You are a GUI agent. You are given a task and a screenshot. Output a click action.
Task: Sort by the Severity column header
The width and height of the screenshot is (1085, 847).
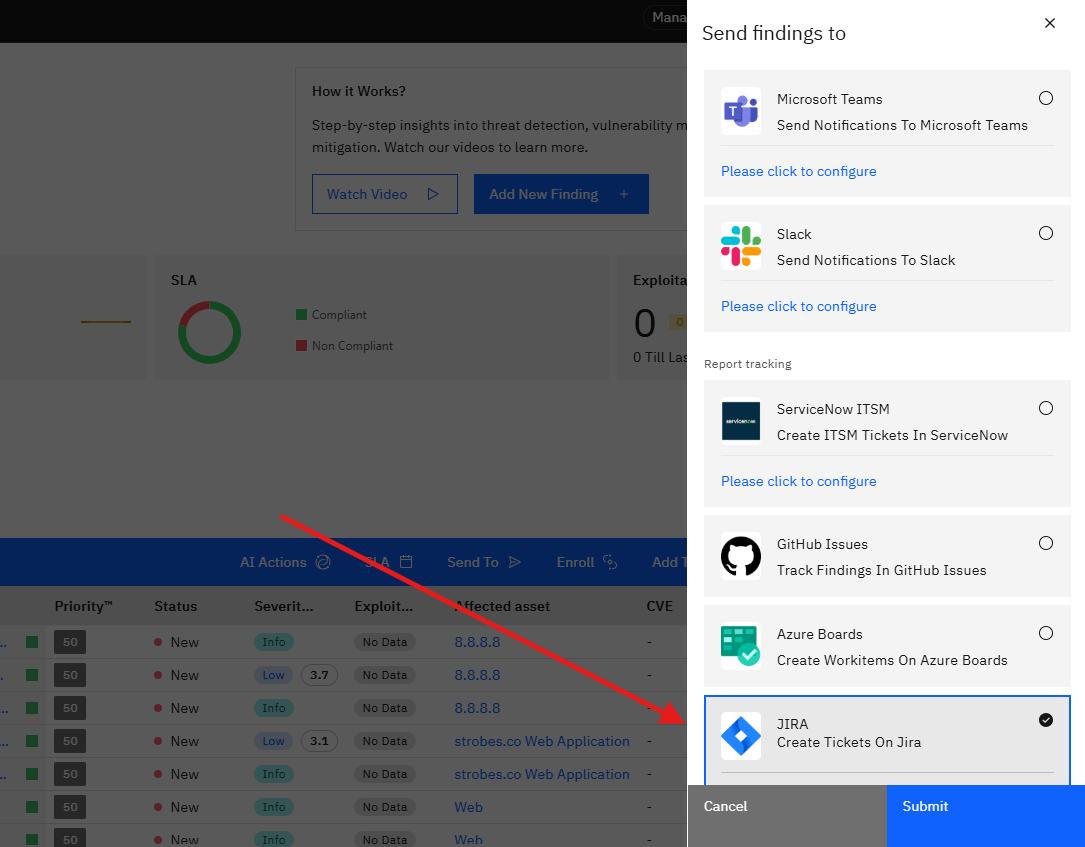(284, 606)
